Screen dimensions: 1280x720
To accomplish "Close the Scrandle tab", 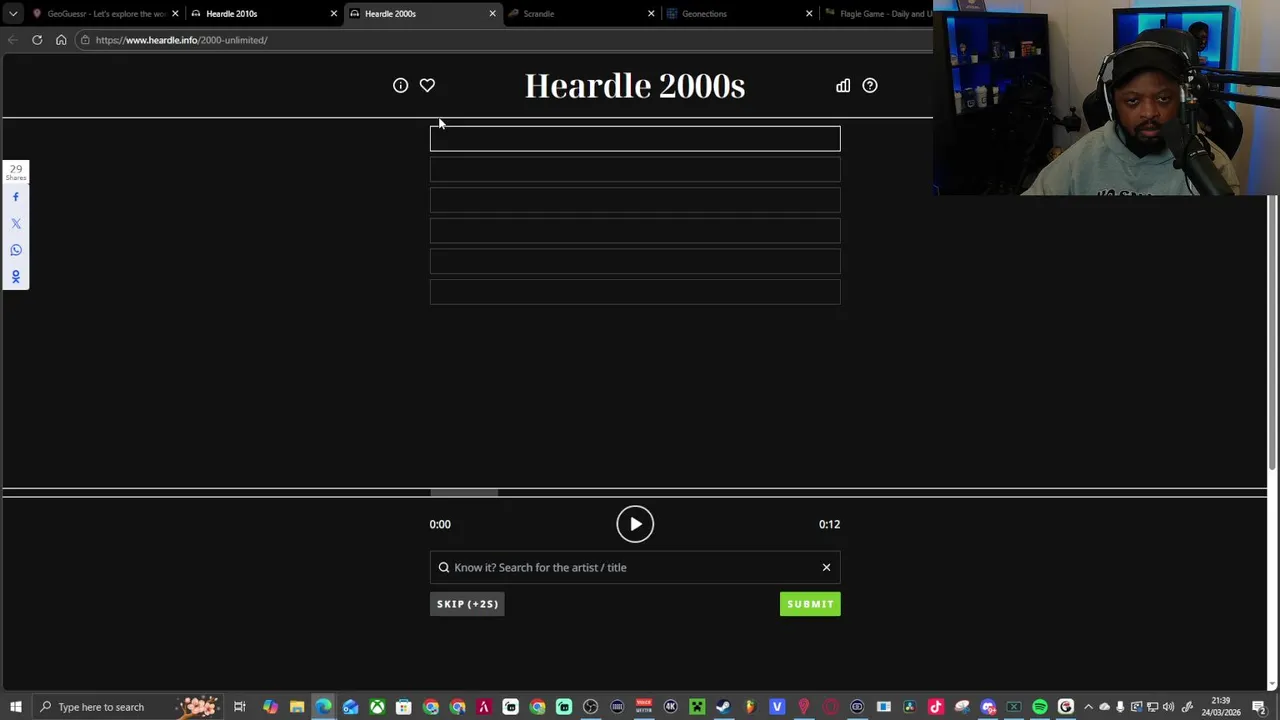I will (x=651, y=14).
